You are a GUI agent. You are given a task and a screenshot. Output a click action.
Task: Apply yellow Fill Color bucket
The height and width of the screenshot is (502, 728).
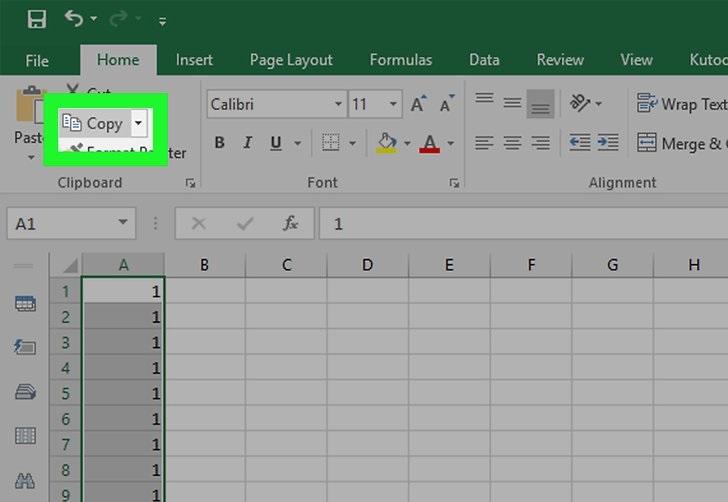tap(386, 143)
